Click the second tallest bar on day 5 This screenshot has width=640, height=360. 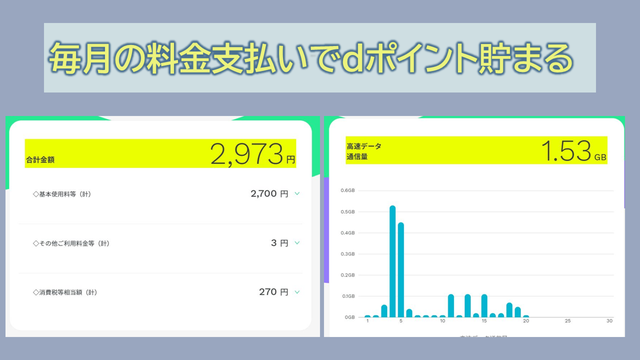point(401,270)
